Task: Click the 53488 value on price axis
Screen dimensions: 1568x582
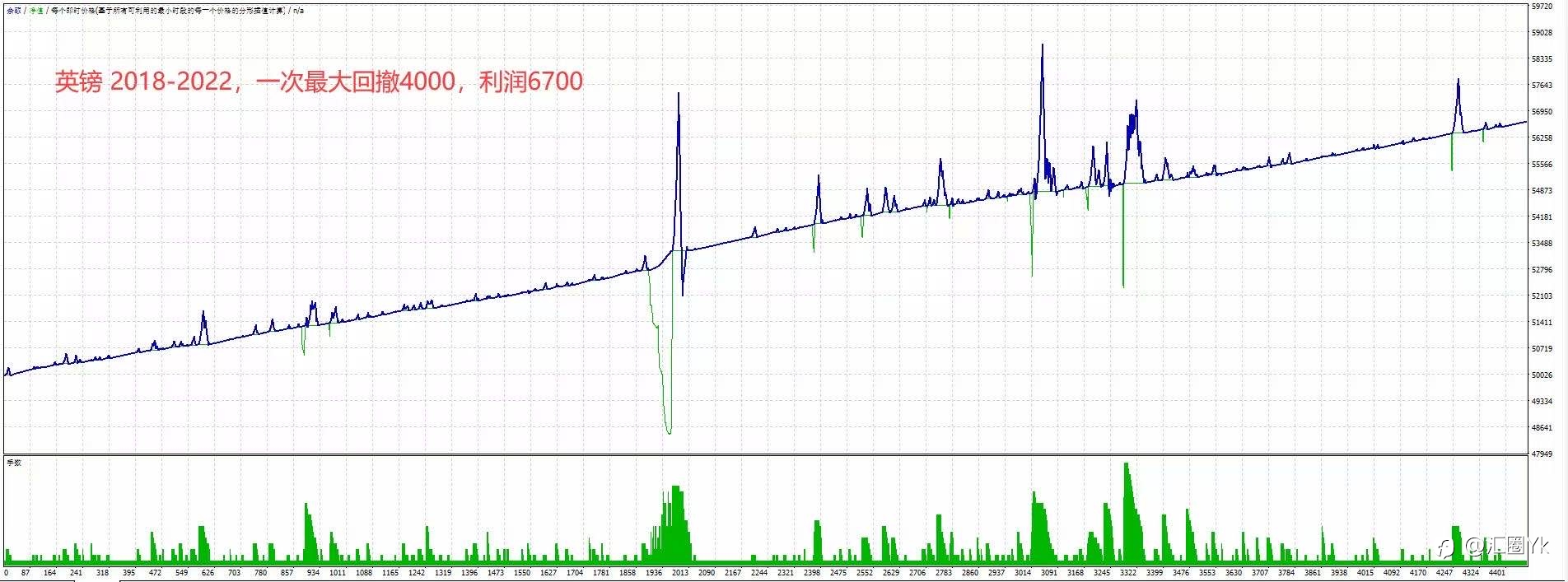Action: [x=1542, y=244]
